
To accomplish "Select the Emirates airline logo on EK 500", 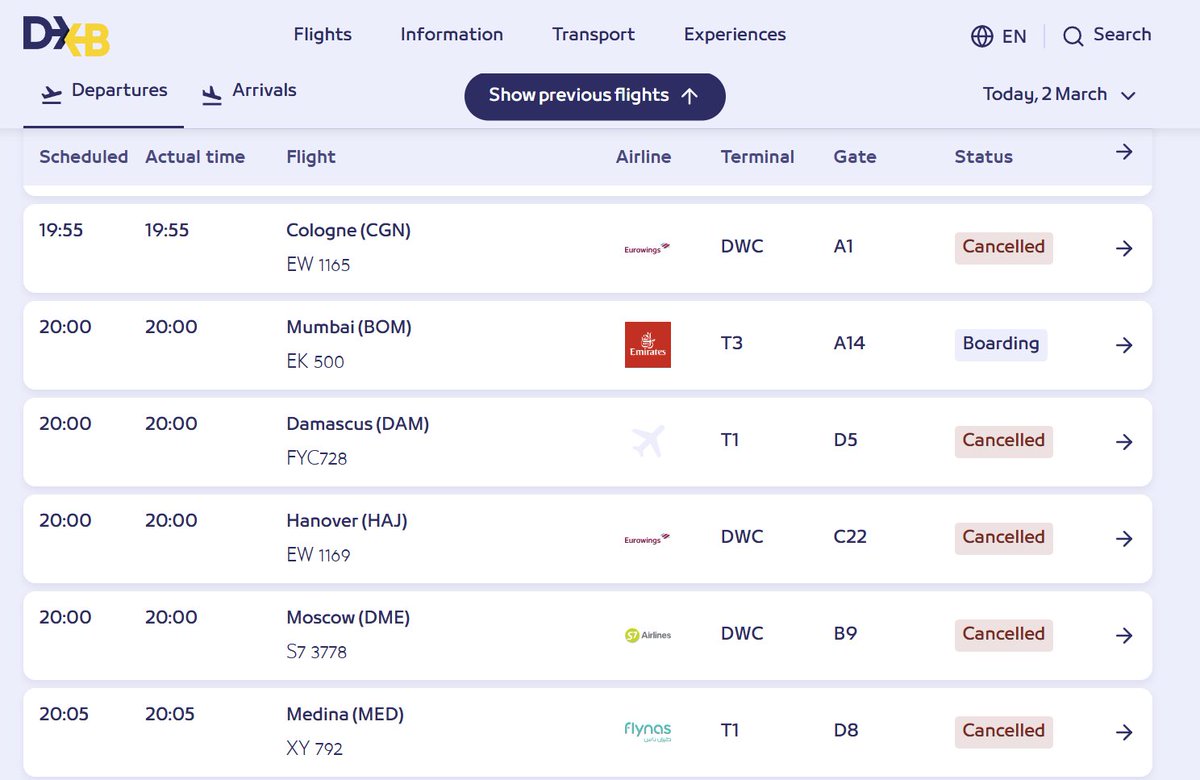I will click(647, 343).
